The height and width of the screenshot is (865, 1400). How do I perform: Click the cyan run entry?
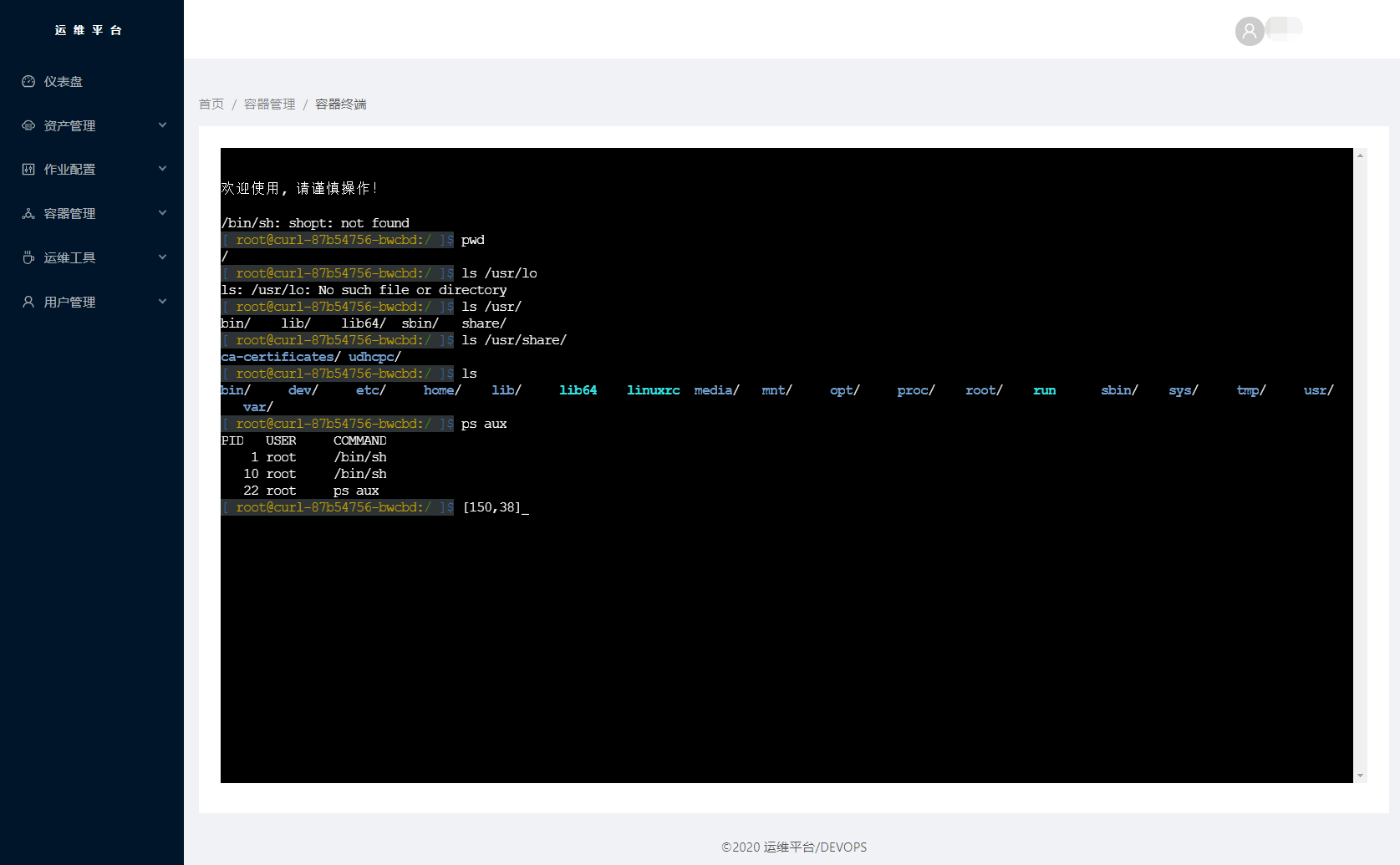(x=1045, y=390)
